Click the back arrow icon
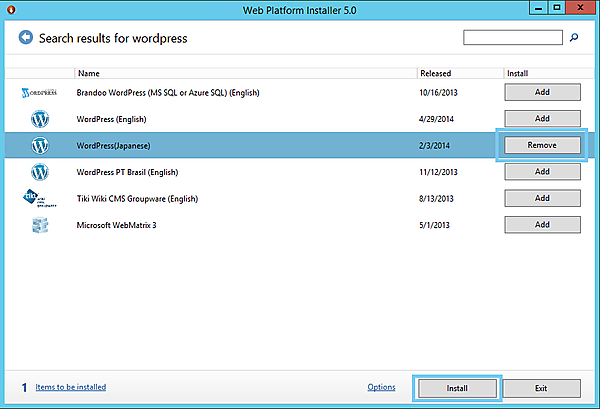The width and height of the screenshot is (600, 409). pyautogui.click(x=26, y=39)
